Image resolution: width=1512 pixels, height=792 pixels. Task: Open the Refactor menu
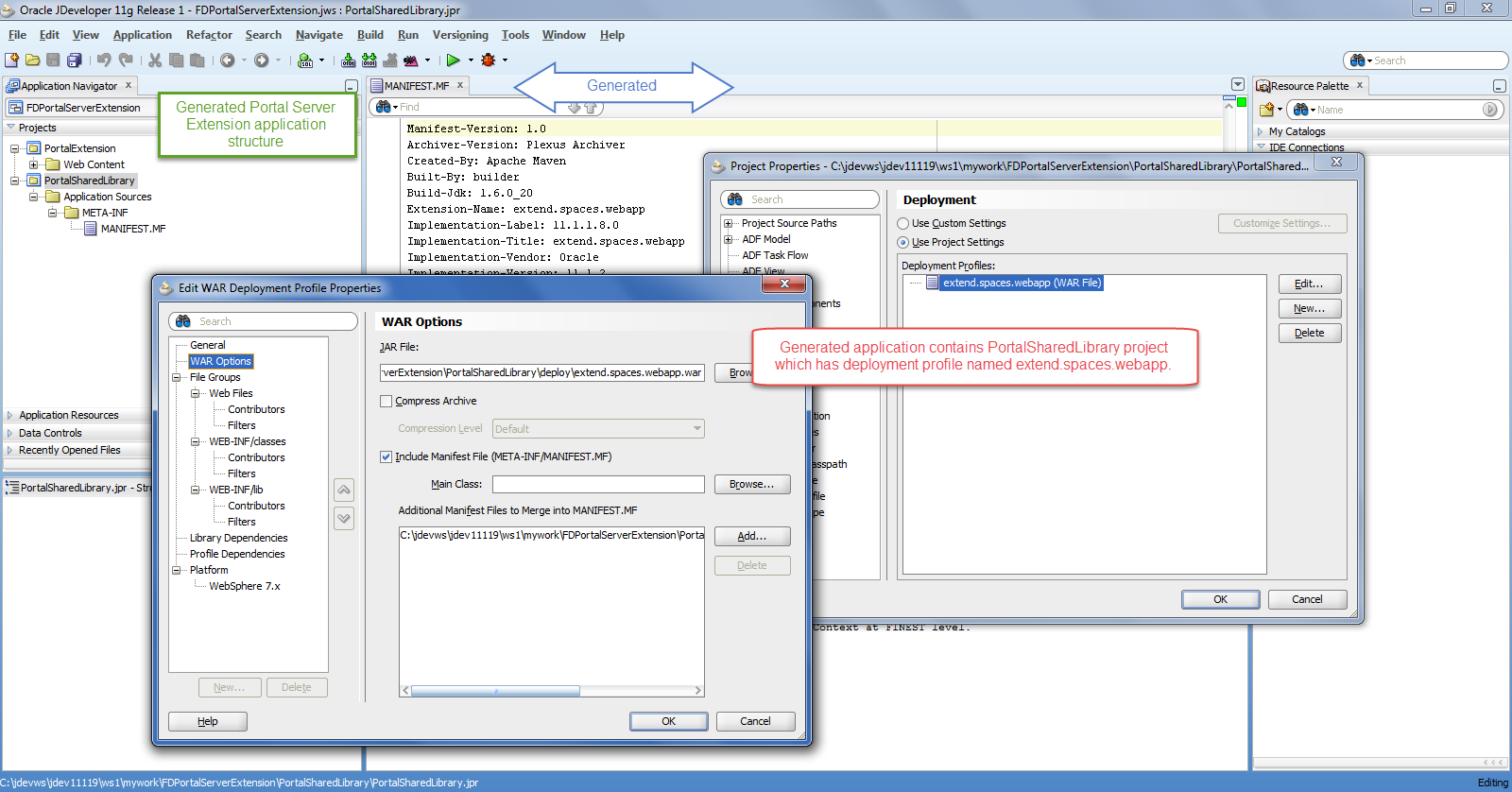(209, 35)
